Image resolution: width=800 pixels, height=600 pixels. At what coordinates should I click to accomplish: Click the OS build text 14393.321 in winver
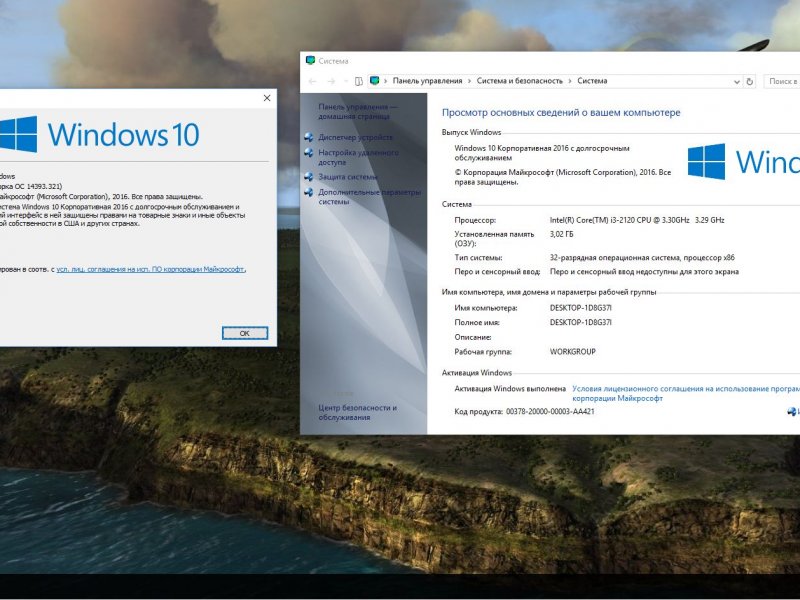coord(31,186)
